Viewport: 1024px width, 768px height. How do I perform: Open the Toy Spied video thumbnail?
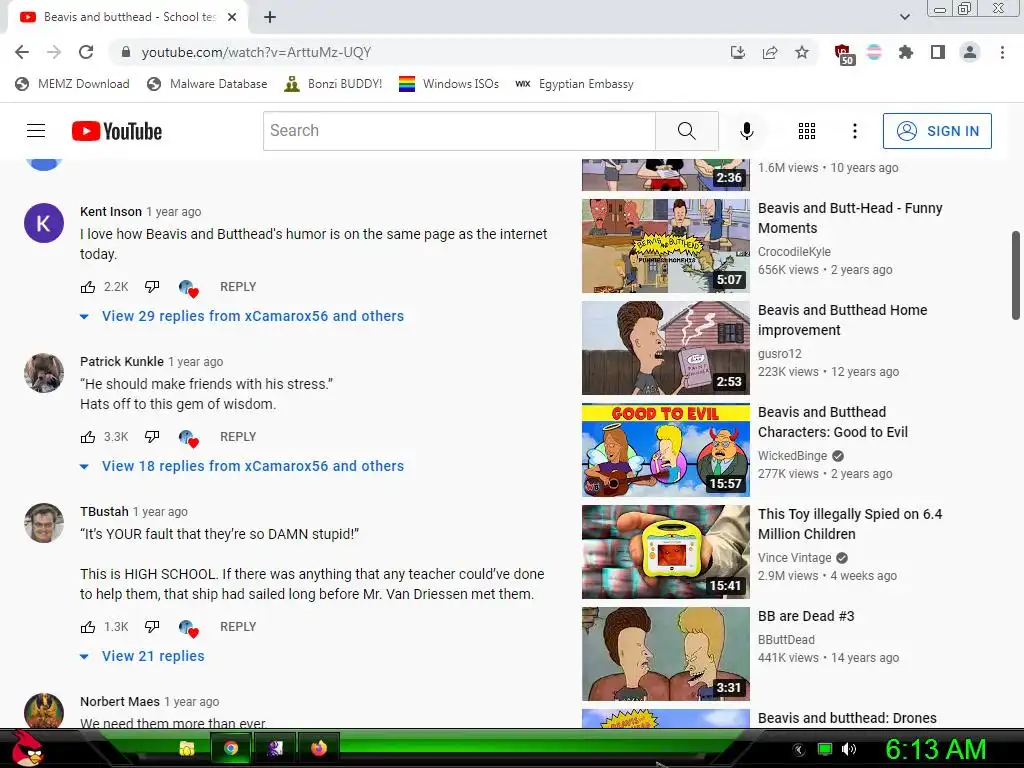[x=665, y=551]
